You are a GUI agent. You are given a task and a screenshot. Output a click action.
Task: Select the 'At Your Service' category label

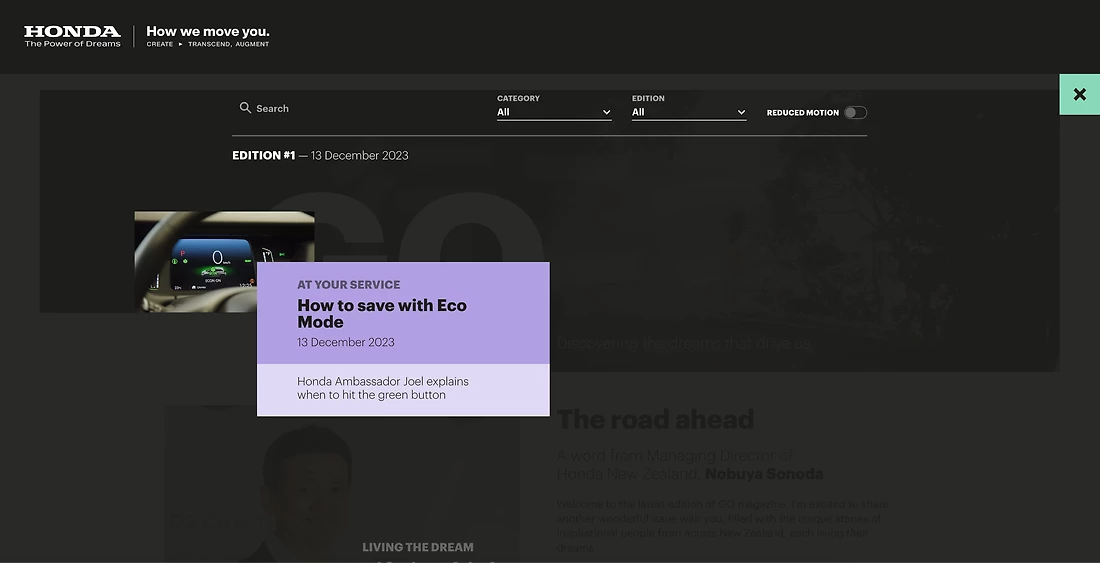348,285
